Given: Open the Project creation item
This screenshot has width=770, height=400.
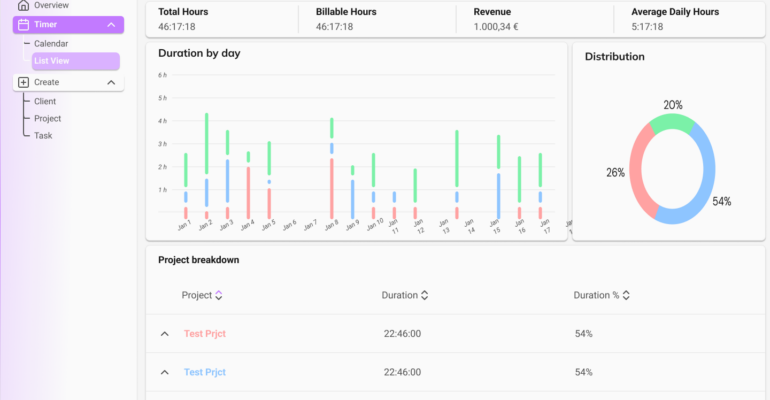Looking at the screenshot, I should [x=48, y=118].
